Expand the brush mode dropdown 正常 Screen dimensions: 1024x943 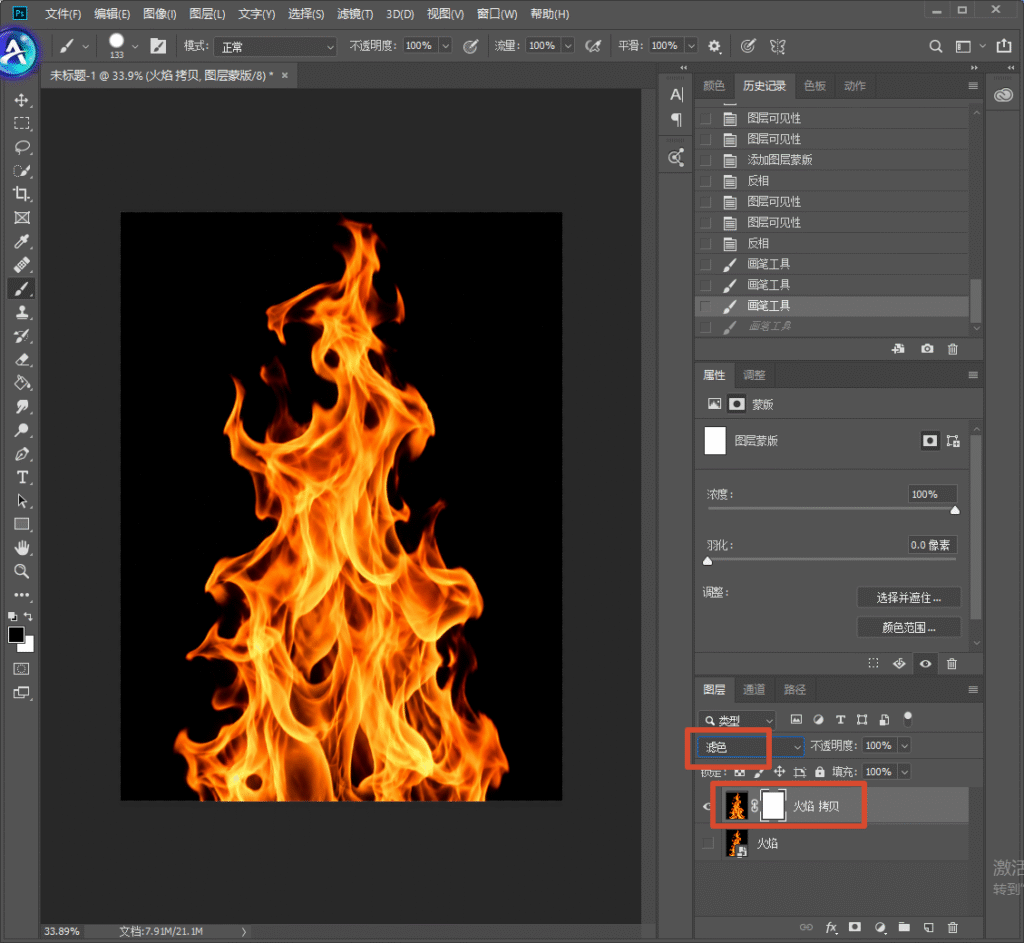pyautogui.click(x=275, y=46)
